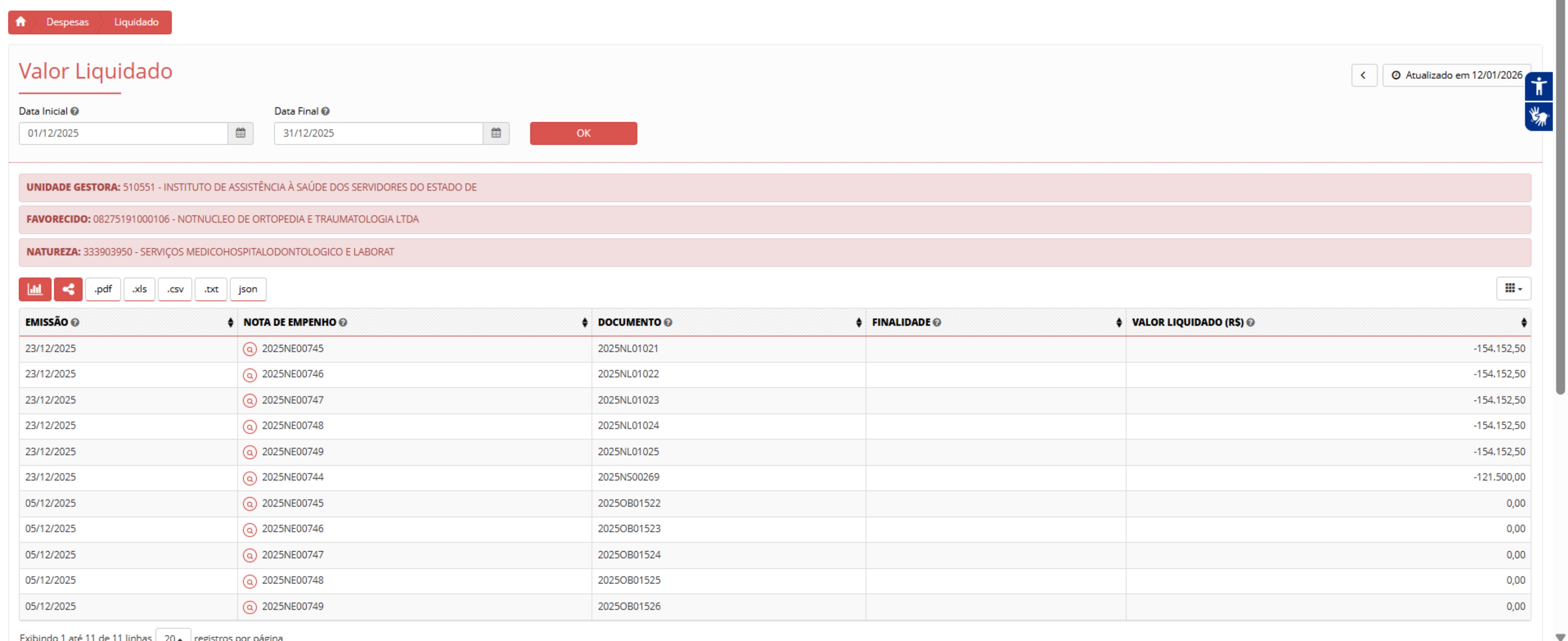
Task: Export table as .pdf
Action: (103, 289)
